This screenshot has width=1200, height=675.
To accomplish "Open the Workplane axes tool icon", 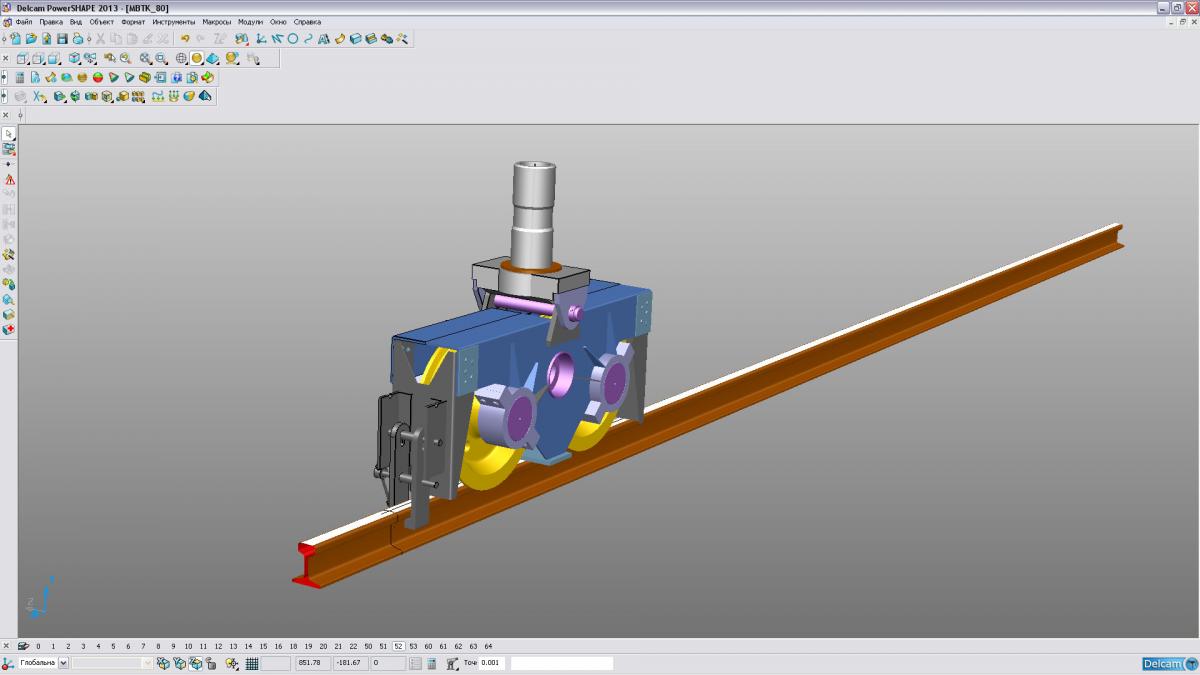I will pyautogui.click(x=260, y=38).
